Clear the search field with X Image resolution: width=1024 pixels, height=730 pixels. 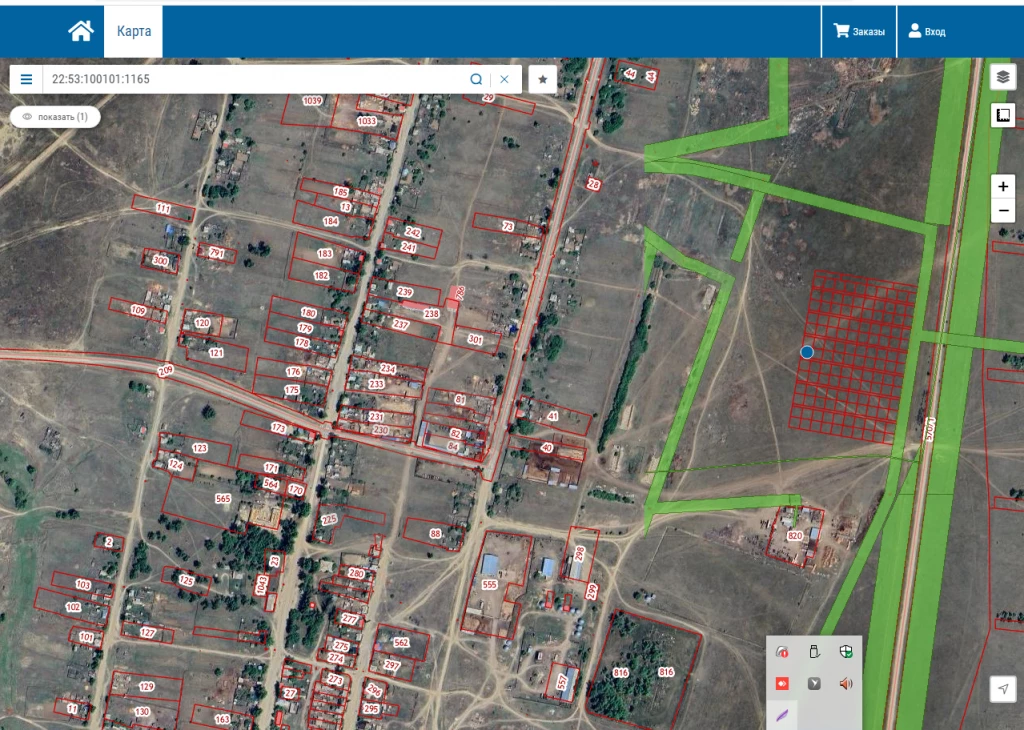point(504,79)
